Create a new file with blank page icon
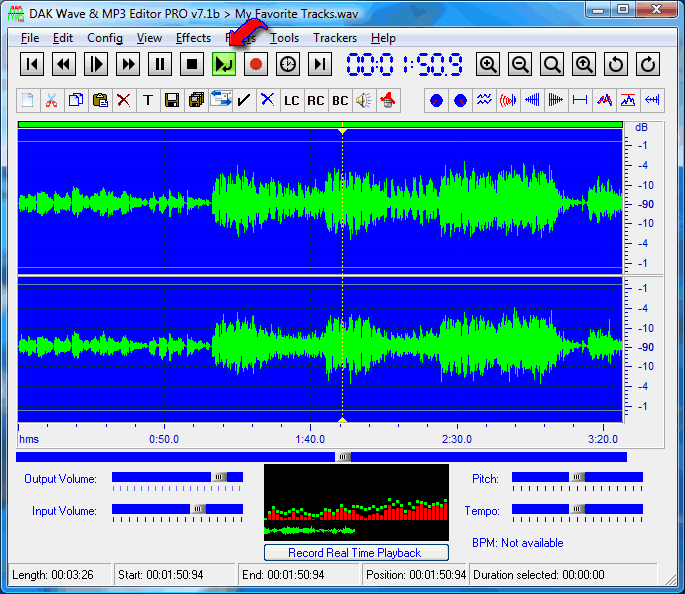This screenshot has height=594, width=685. pyautogui.click(x=28, y=100)
